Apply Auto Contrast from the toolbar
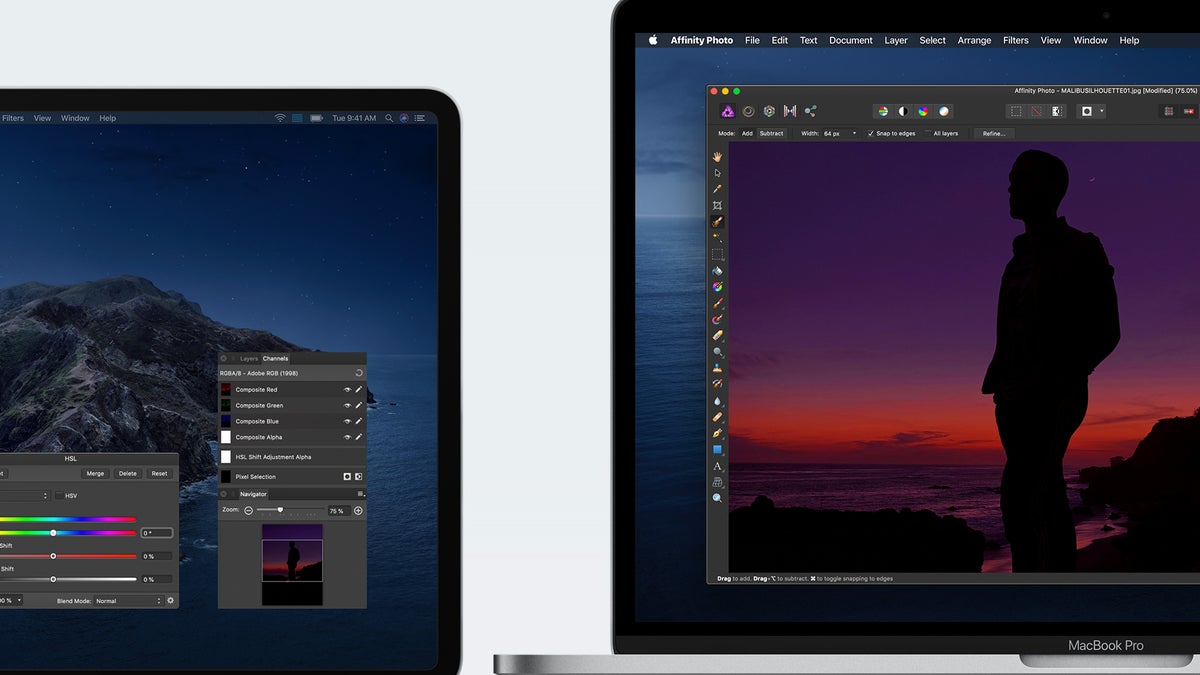 coord(903,111)
